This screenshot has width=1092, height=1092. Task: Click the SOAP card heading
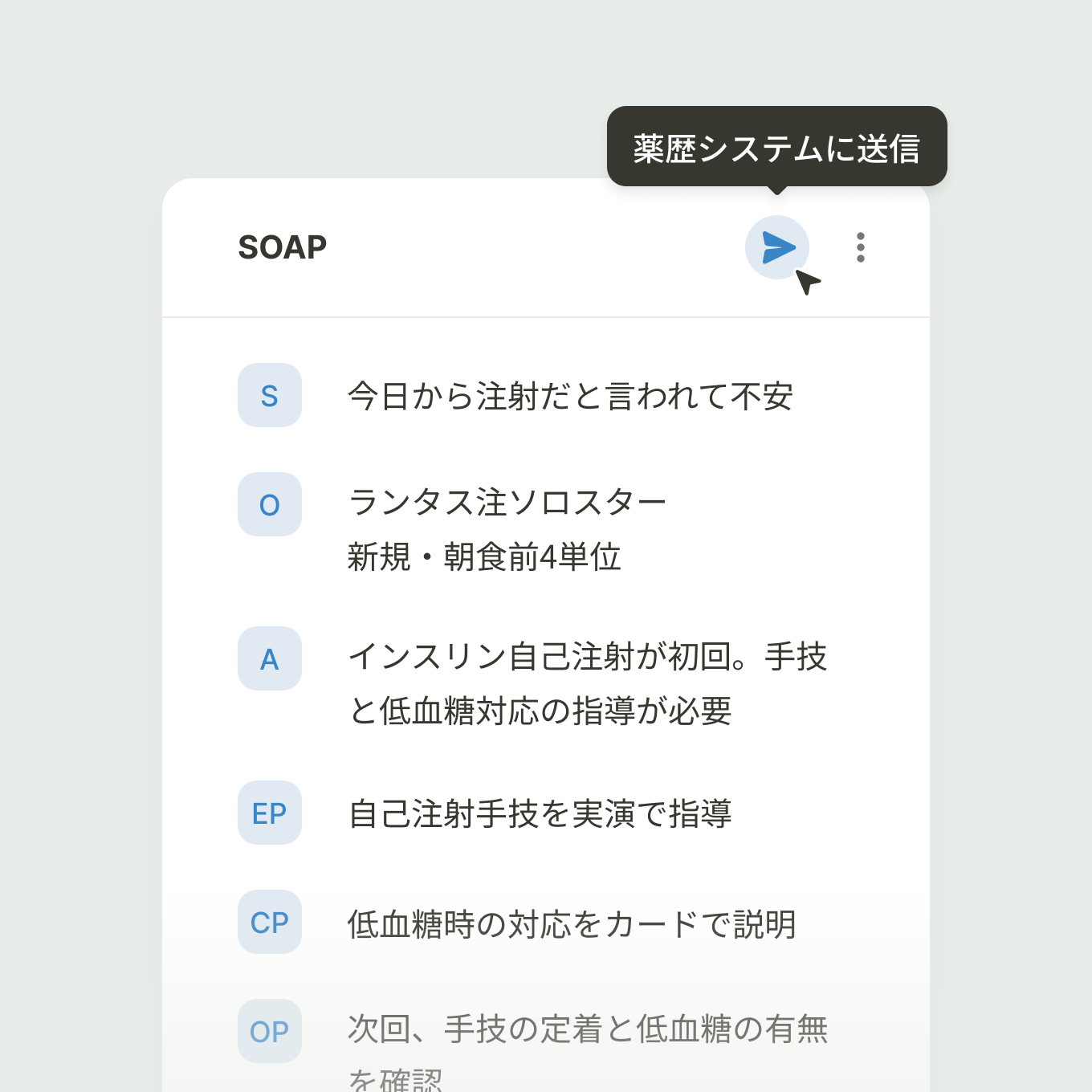(x=283, y=247)
